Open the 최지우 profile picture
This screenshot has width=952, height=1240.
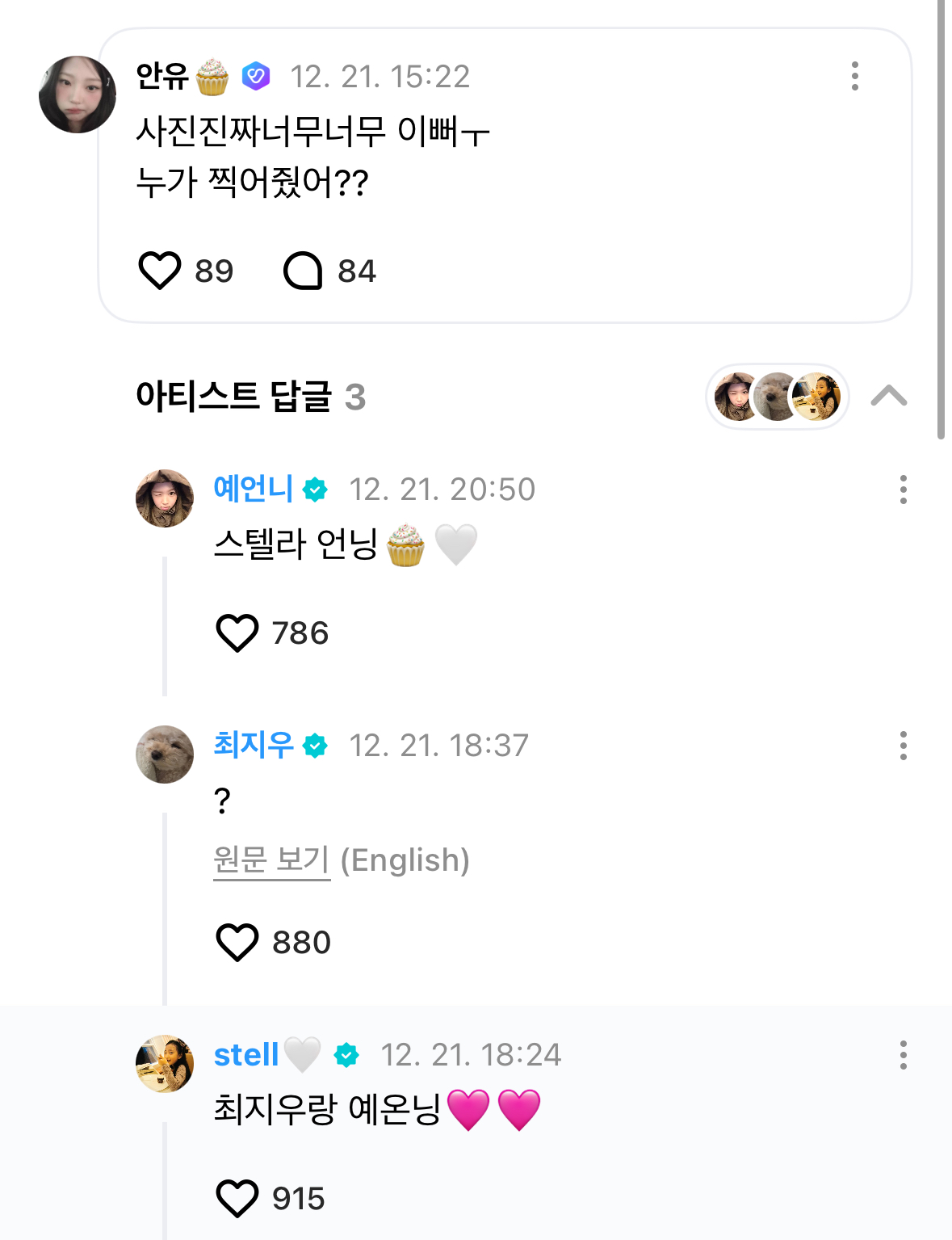pyautogui.click(x=165, y=755)
